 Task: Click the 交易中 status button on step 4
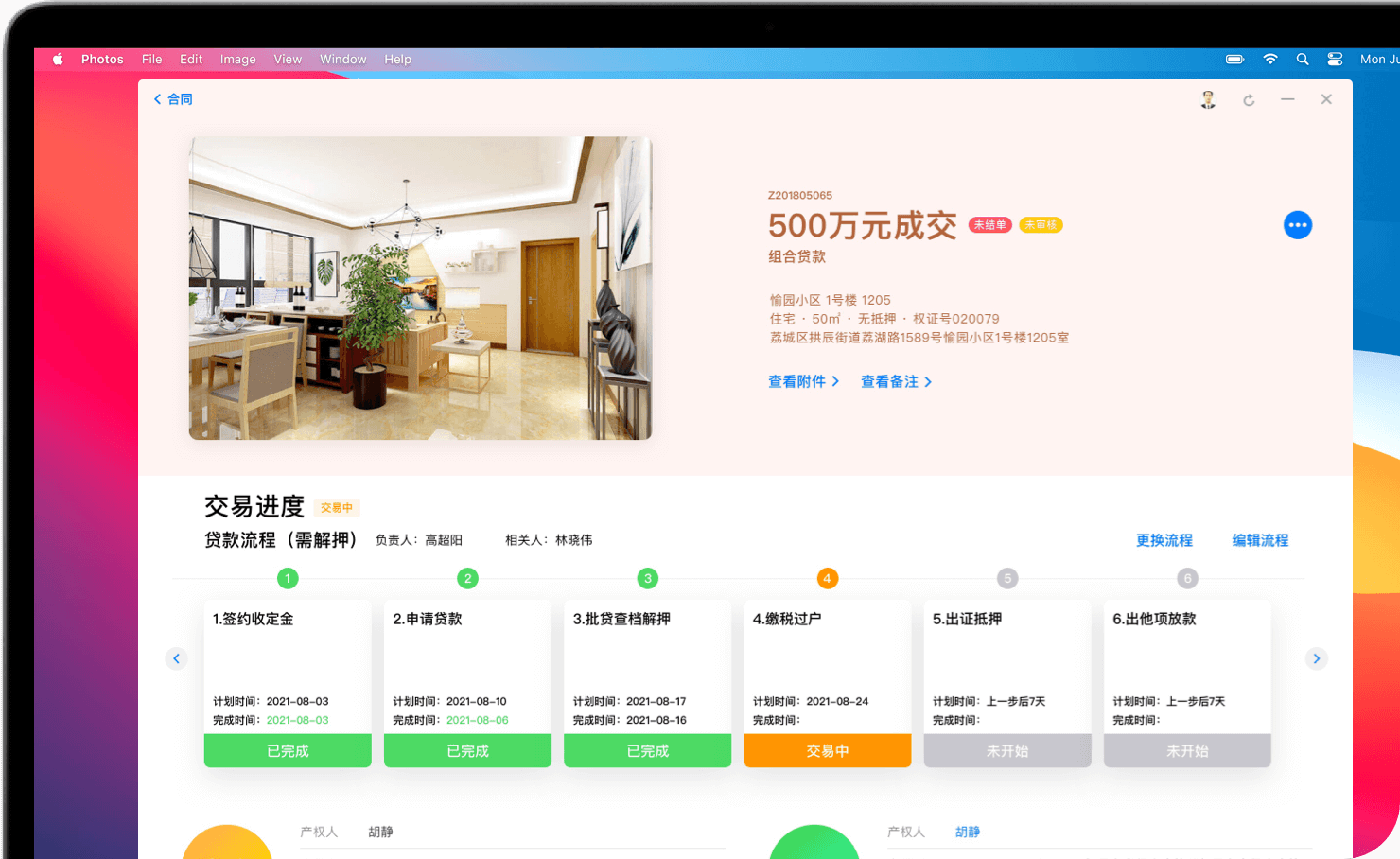(x=827, y=750)
